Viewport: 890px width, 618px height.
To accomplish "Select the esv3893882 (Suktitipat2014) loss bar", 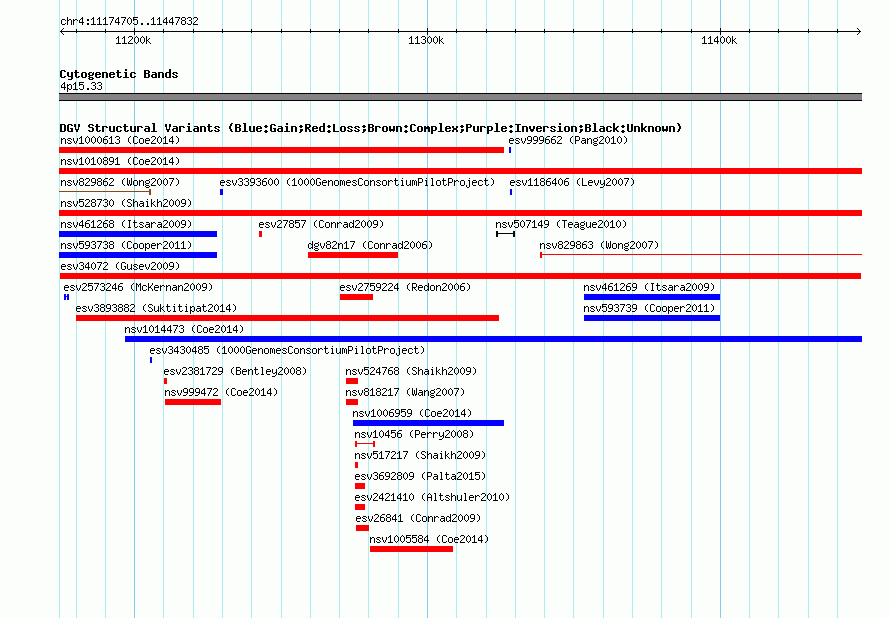I will coord(287,318).
